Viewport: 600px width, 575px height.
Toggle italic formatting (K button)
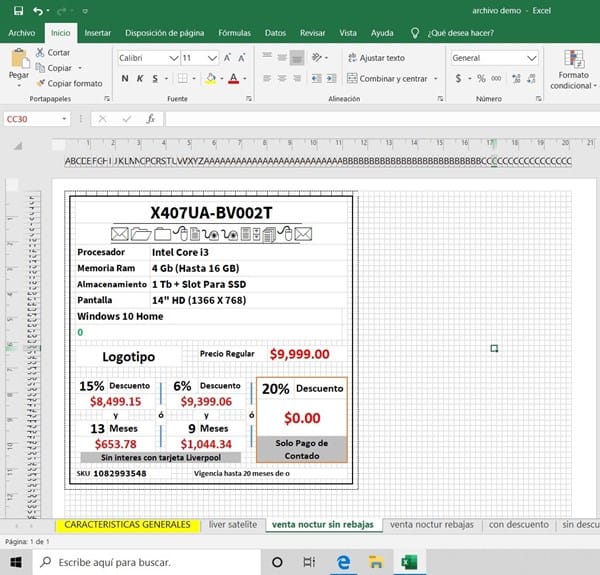(x=140, y=78)
